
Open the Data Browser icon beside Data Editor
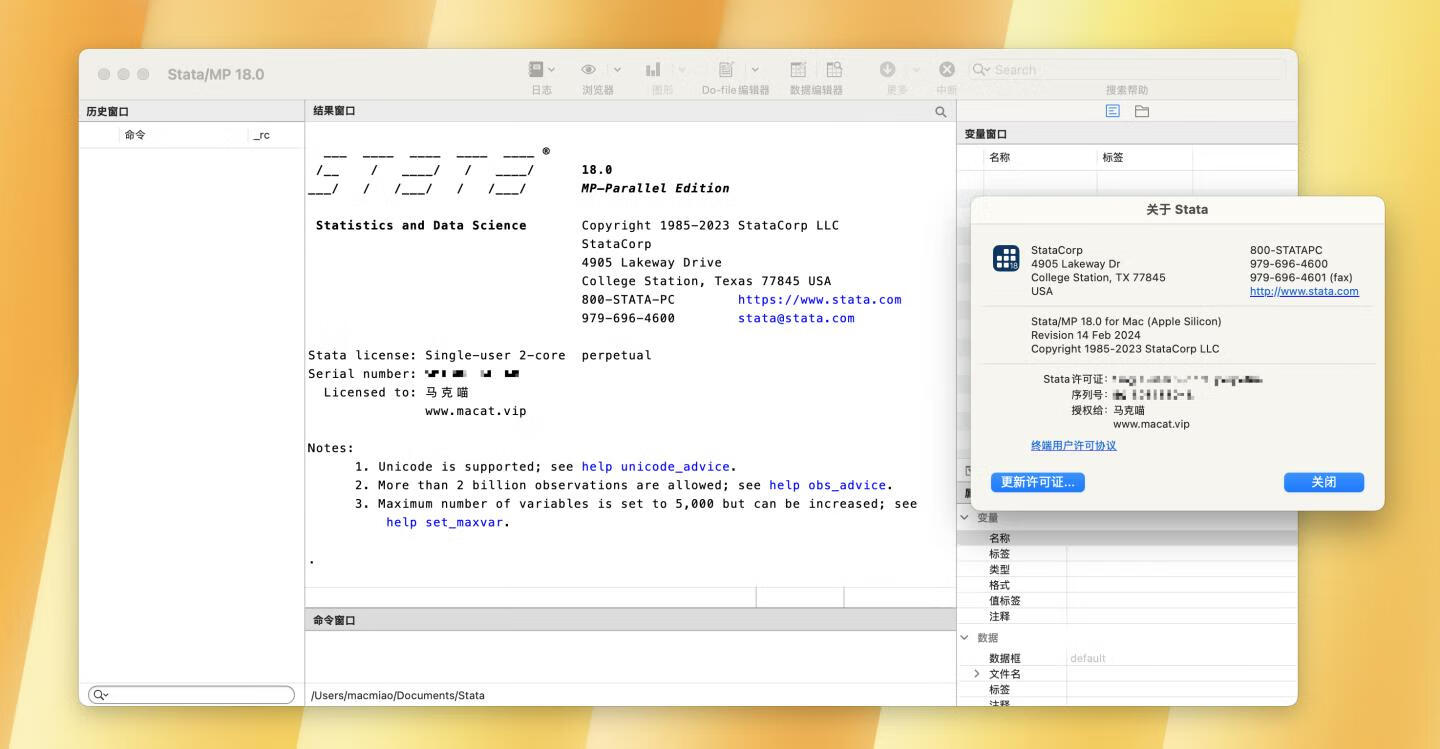click(834, 70)
